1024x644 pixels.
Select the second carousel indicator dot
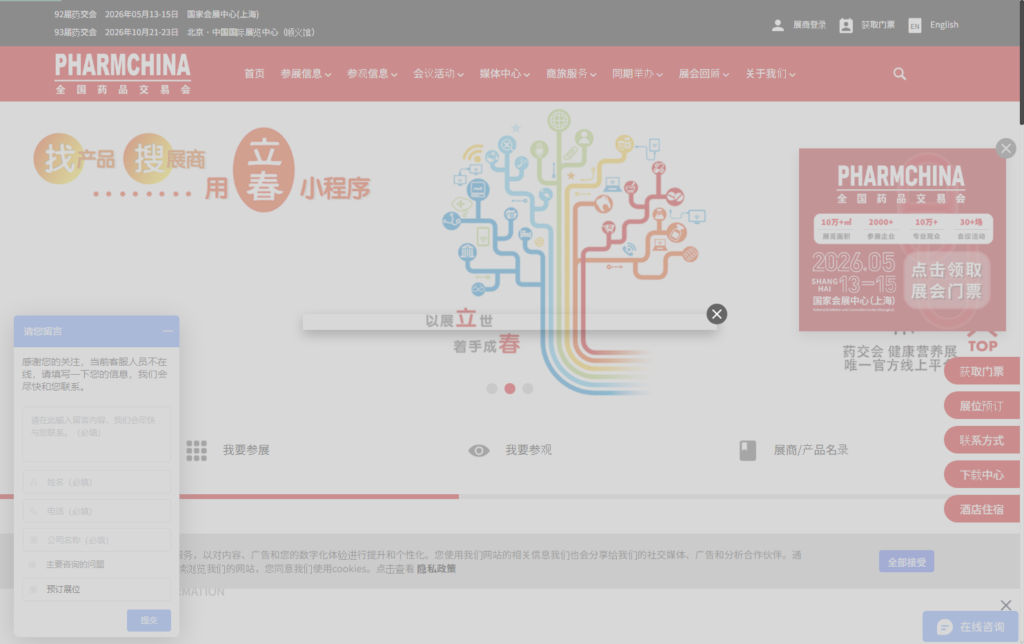[510, 388]
